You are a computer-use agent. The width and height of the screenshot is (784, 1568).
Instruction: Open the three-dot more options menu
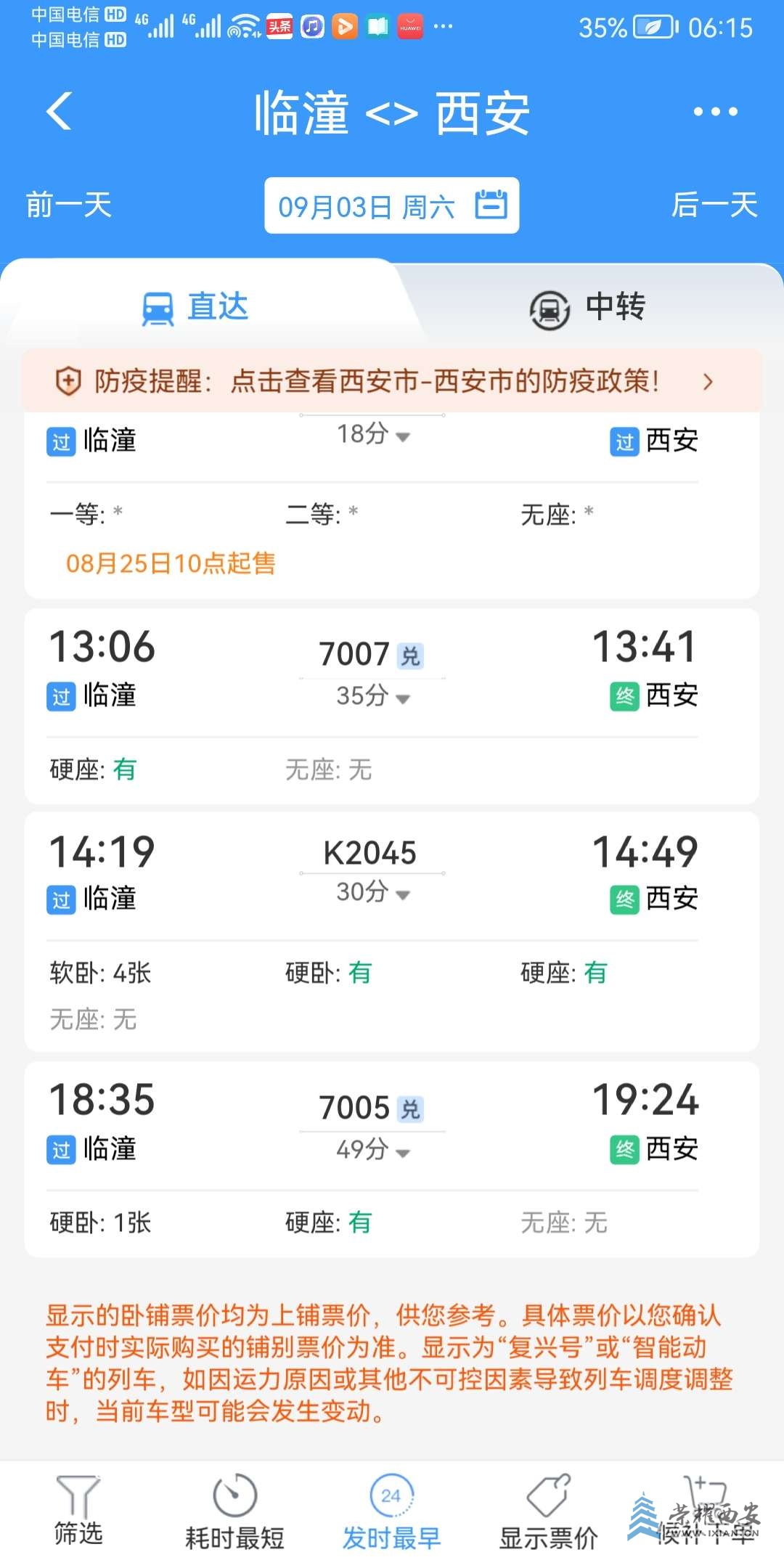[x=715, y=112]
